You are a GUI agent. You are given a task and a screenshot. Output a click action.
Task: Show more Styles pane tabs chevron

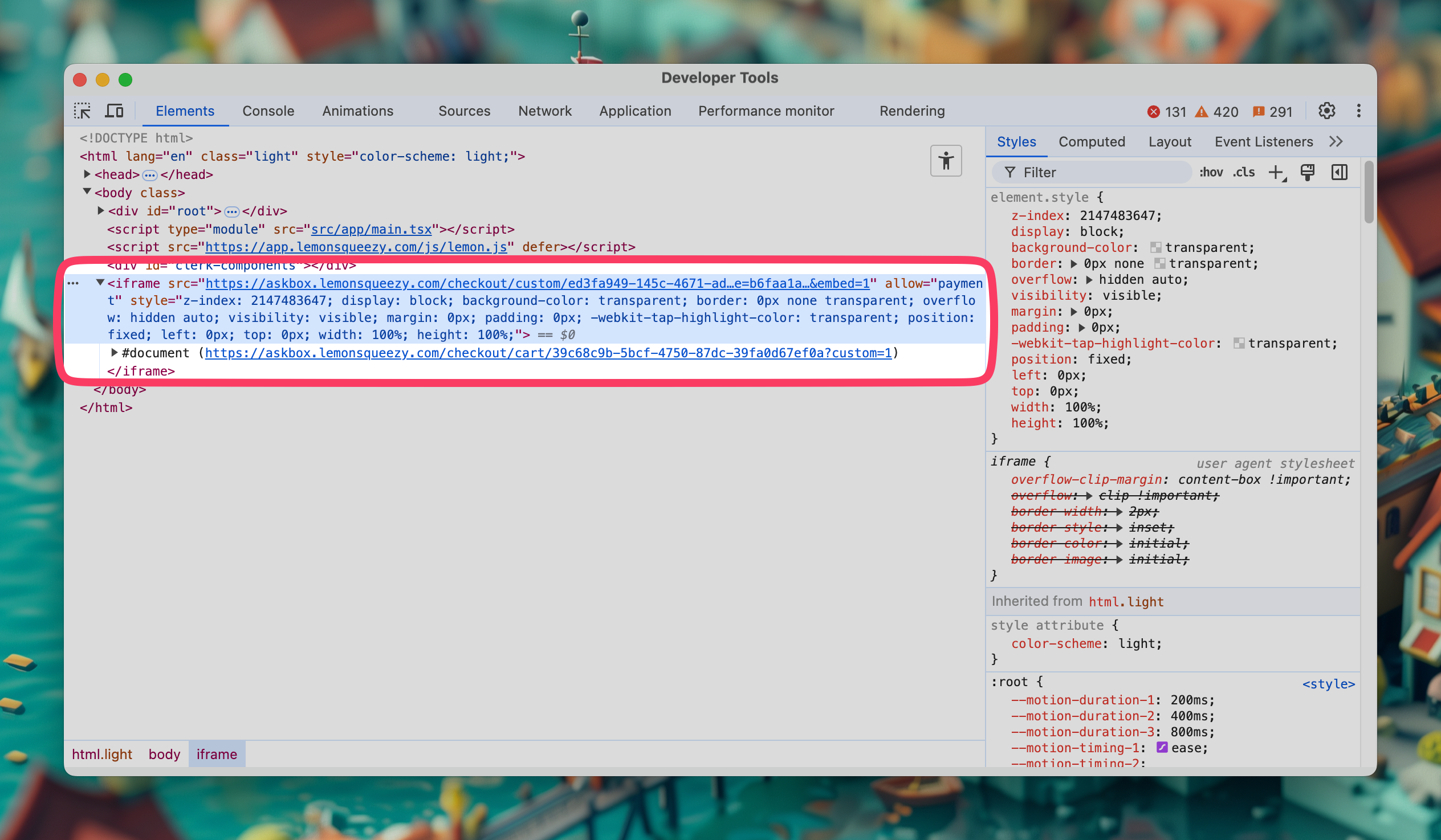tap(1336, 142)
